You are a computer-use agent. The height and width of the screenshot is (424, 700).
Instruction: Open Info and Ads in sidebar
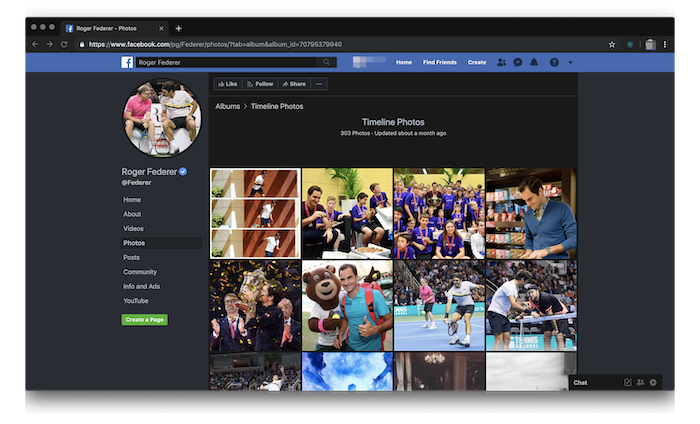tap(141, 287)
